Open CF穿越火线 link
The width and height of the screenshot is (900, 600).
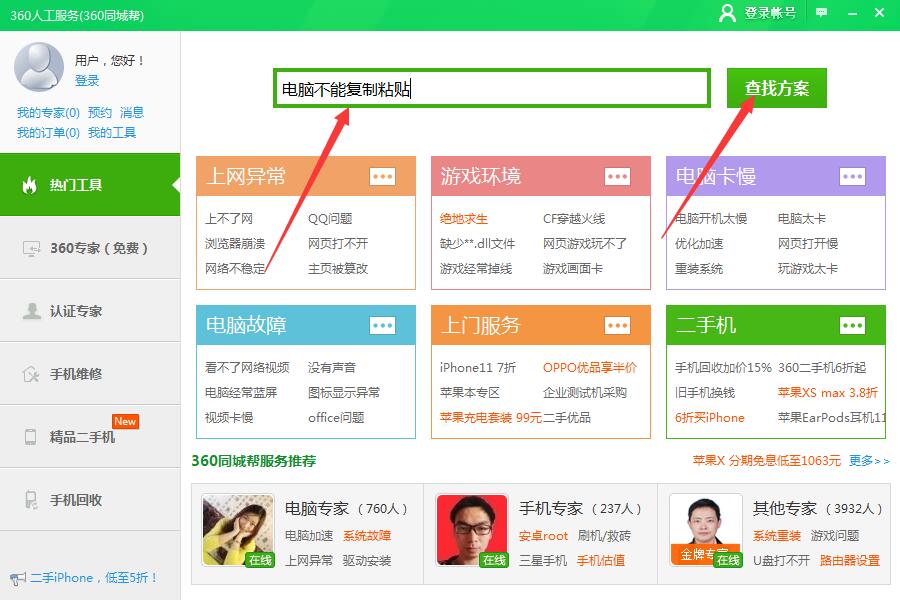click(574, 219)
